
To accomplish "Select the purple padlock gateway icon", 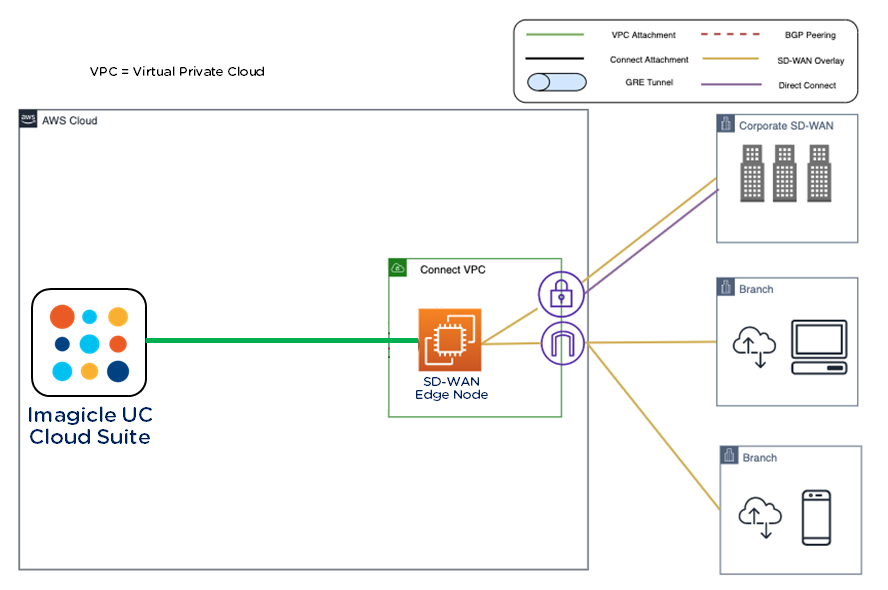I will pos(561,295).
